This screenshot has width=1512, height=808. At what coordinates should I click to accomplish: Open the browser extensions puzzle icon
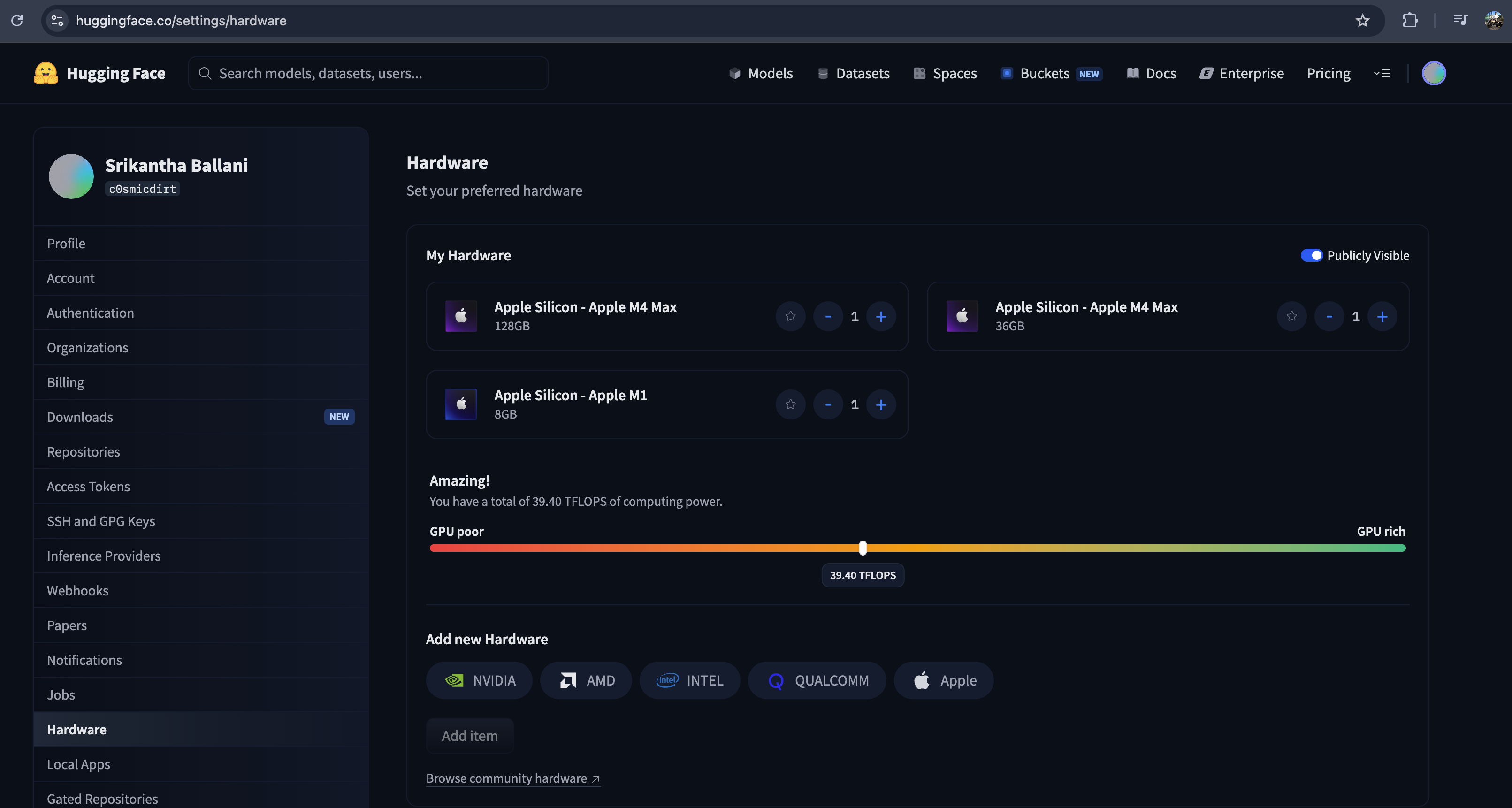(x=1410, y=21)
